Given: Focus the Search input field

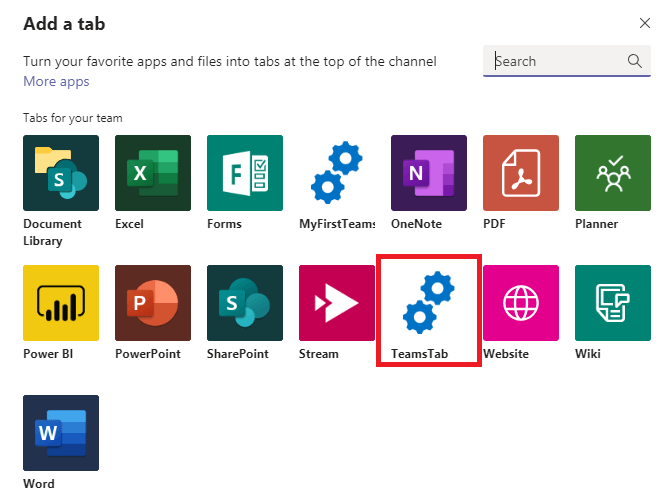Looking at the screenshot, I should 567,61.
